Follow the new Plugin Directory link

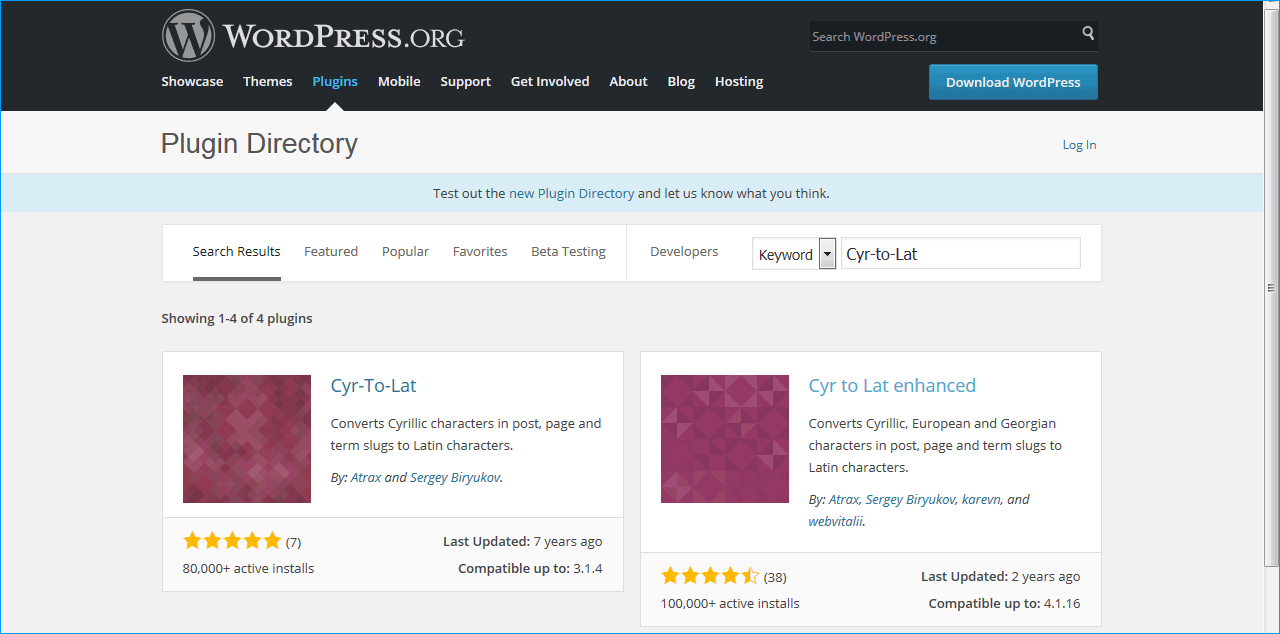pos(571,194)
